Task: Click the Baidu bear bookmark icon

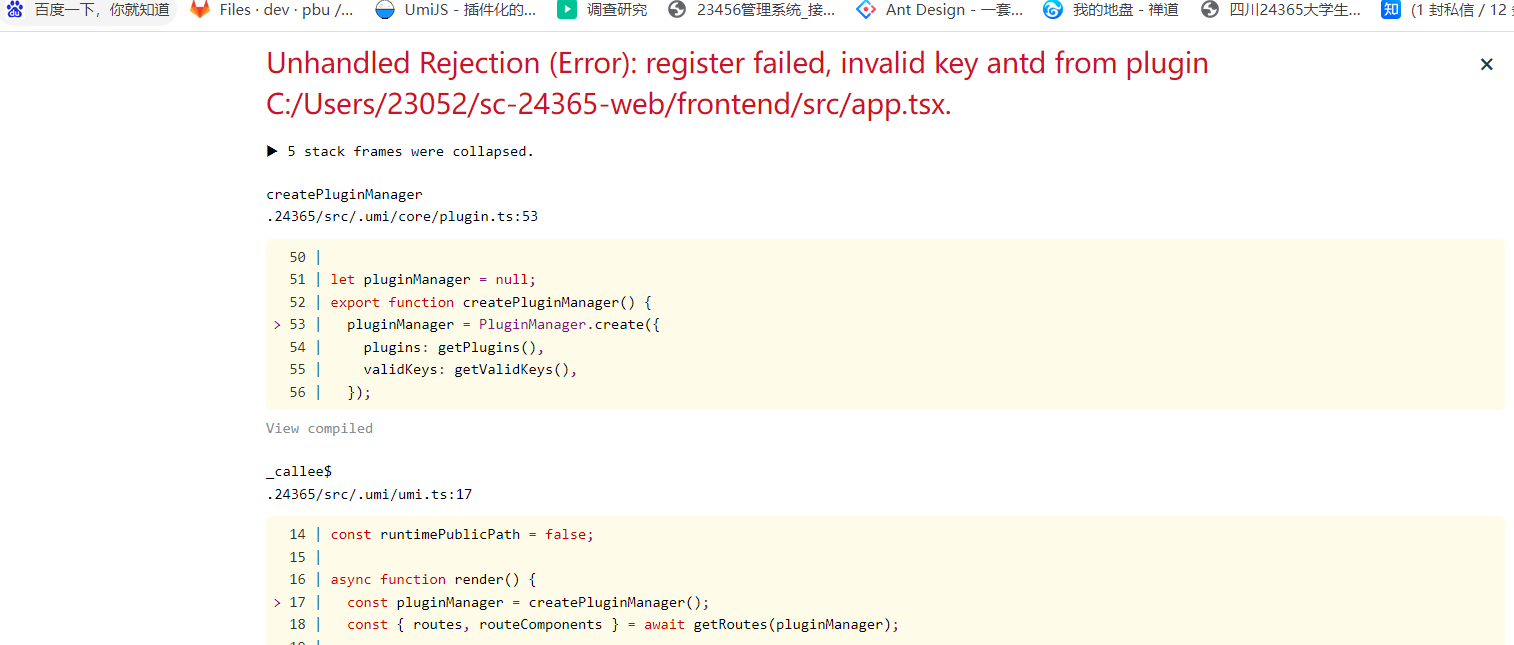Action: 13,10
